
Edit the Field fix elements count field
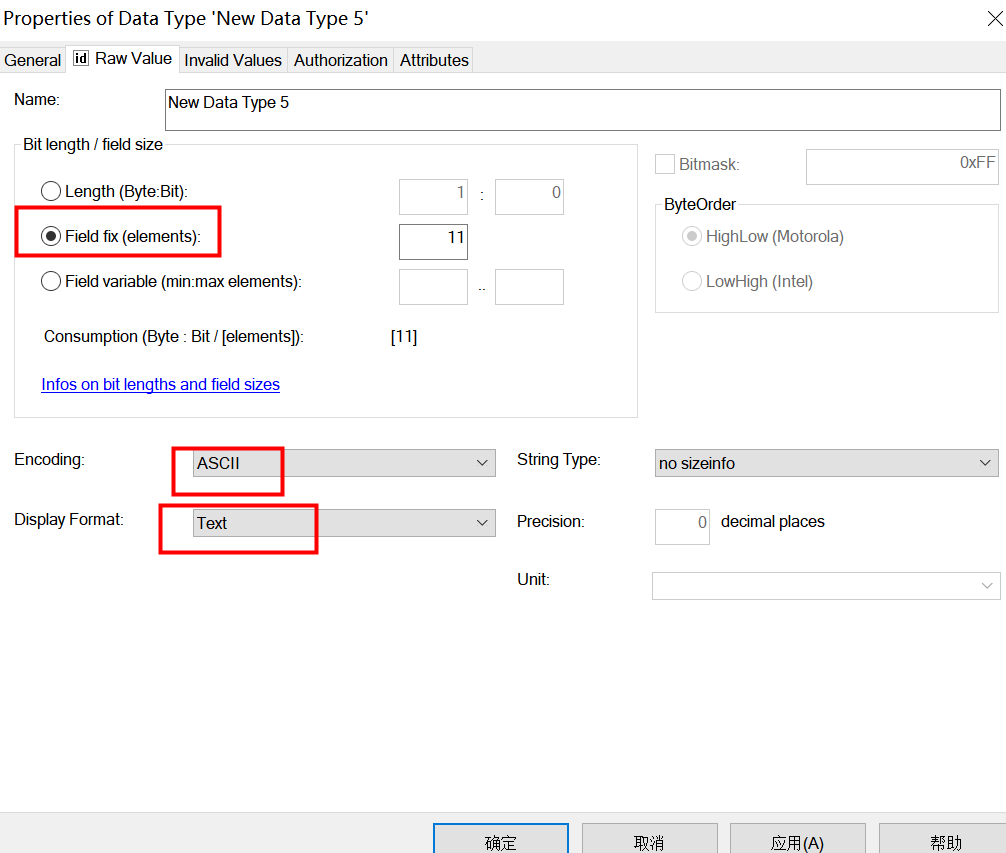pos(433,242)
